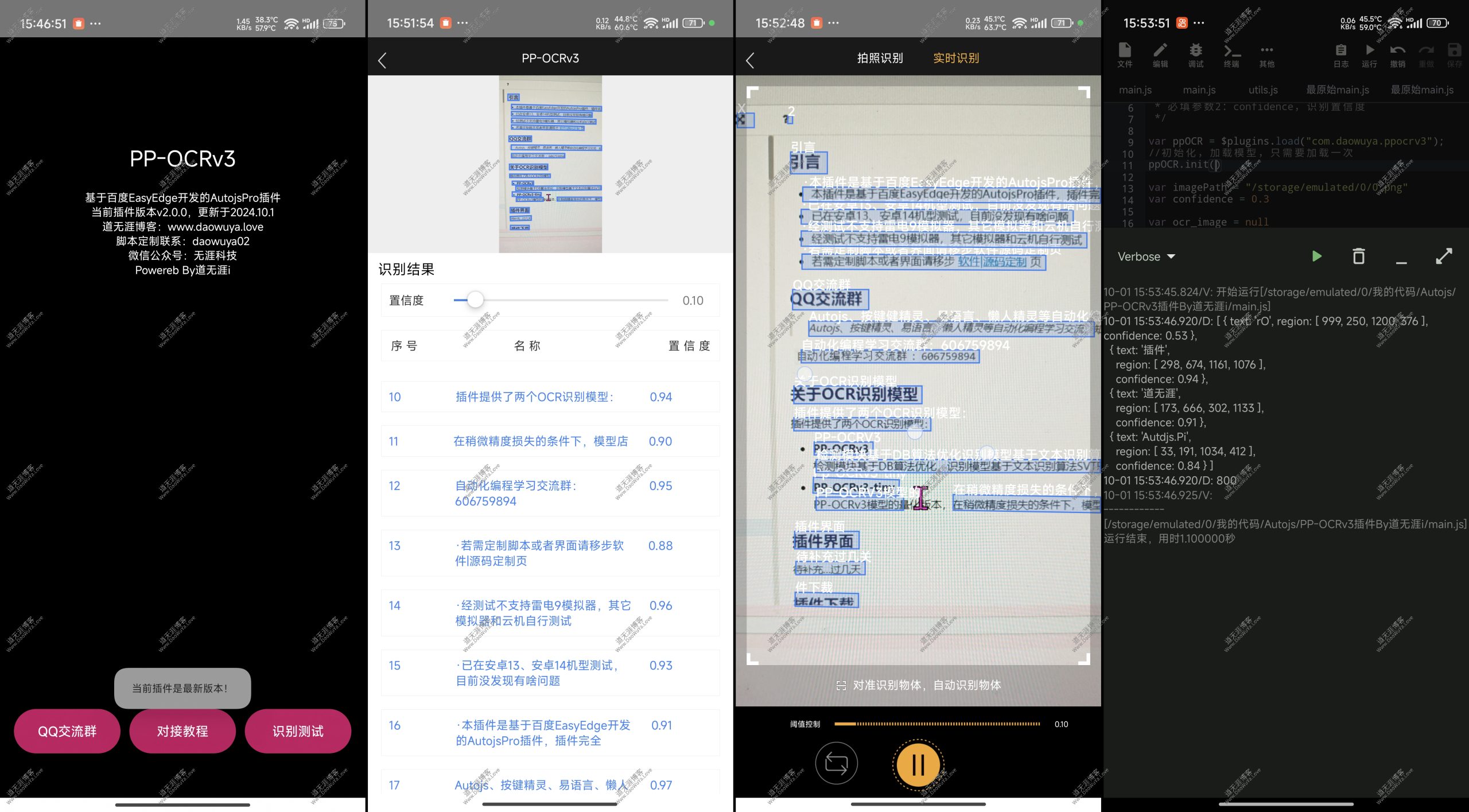Open the QQ交流群 button
The image size is (1469, 812).
click(67, 731)
